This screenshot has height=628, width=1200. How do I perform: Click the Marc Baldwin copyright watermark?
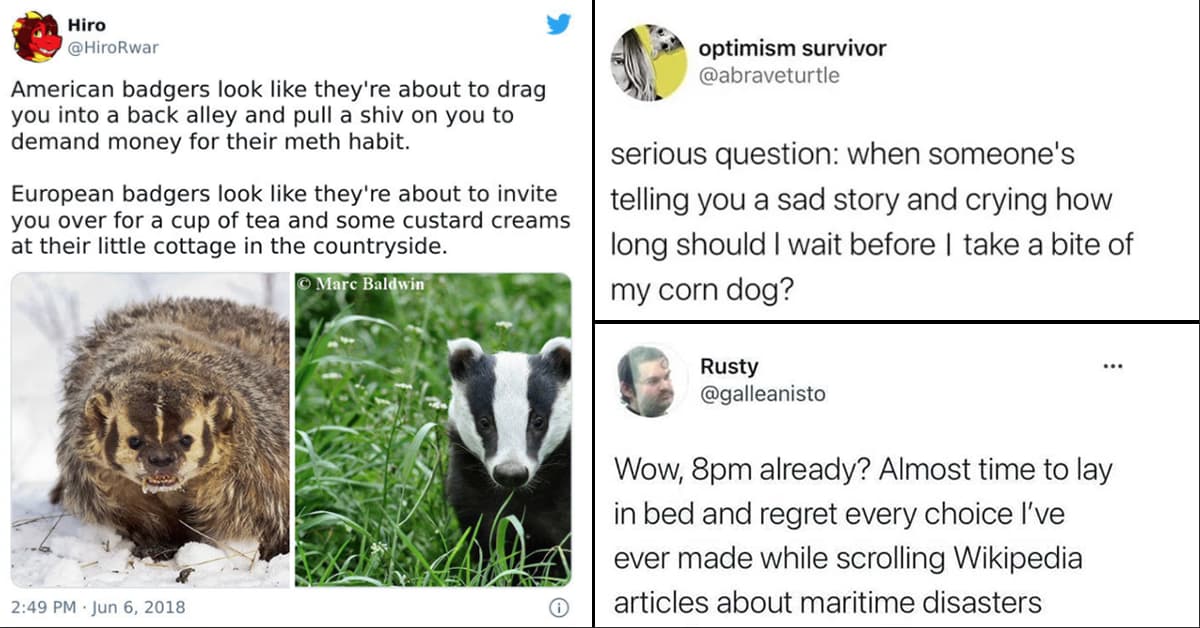(361, 284)
